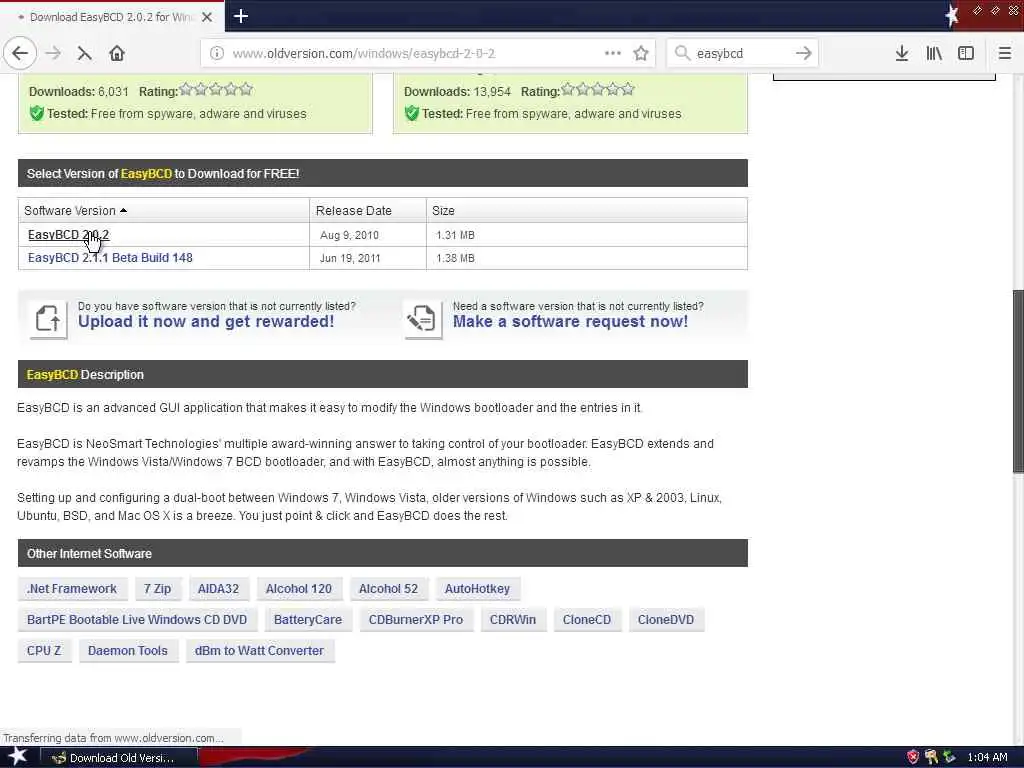1024x768 pixels.
Task: Click right Tested green shield icon
Action: [411, 113]
